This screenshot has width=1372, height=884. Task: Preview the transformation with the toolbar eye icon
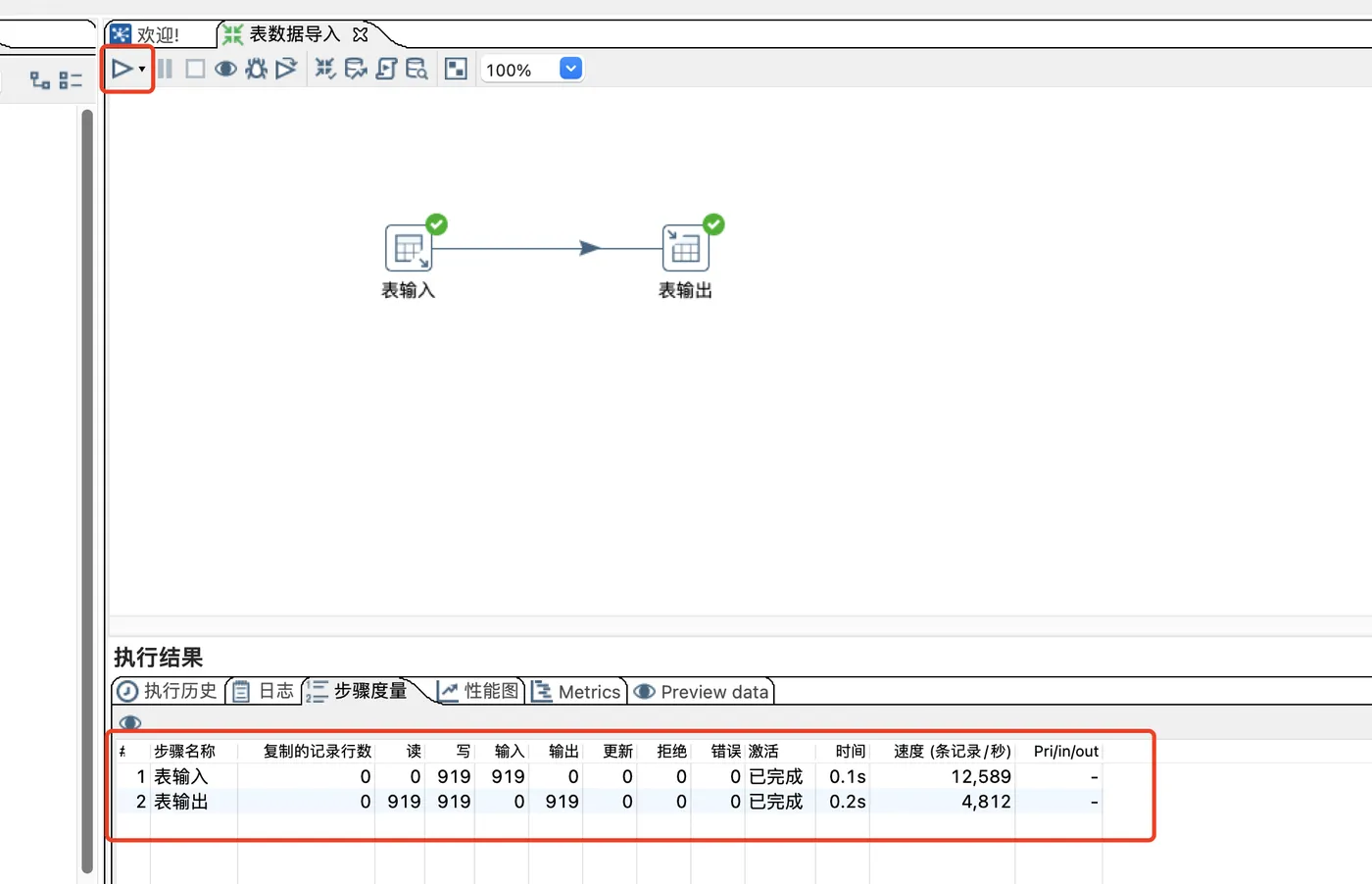coord(225,69)
